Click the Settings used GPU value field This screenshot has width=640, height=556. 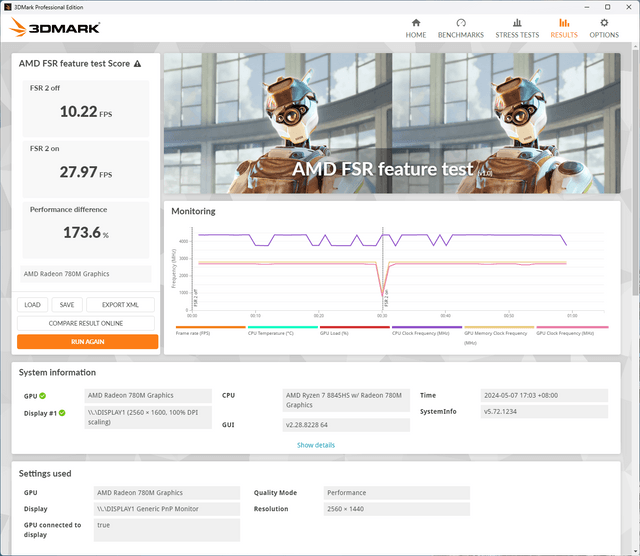coord(167,493)
